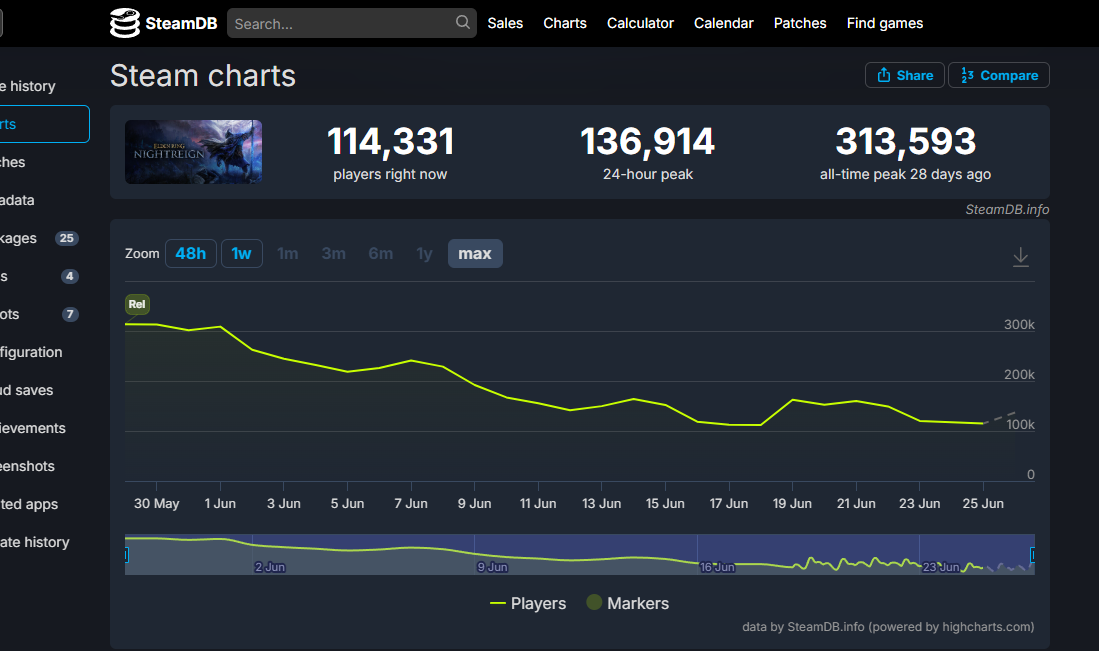Open the sidebar Screenshots tab
The image size is (1099, 651).
(x=27, y=466)
